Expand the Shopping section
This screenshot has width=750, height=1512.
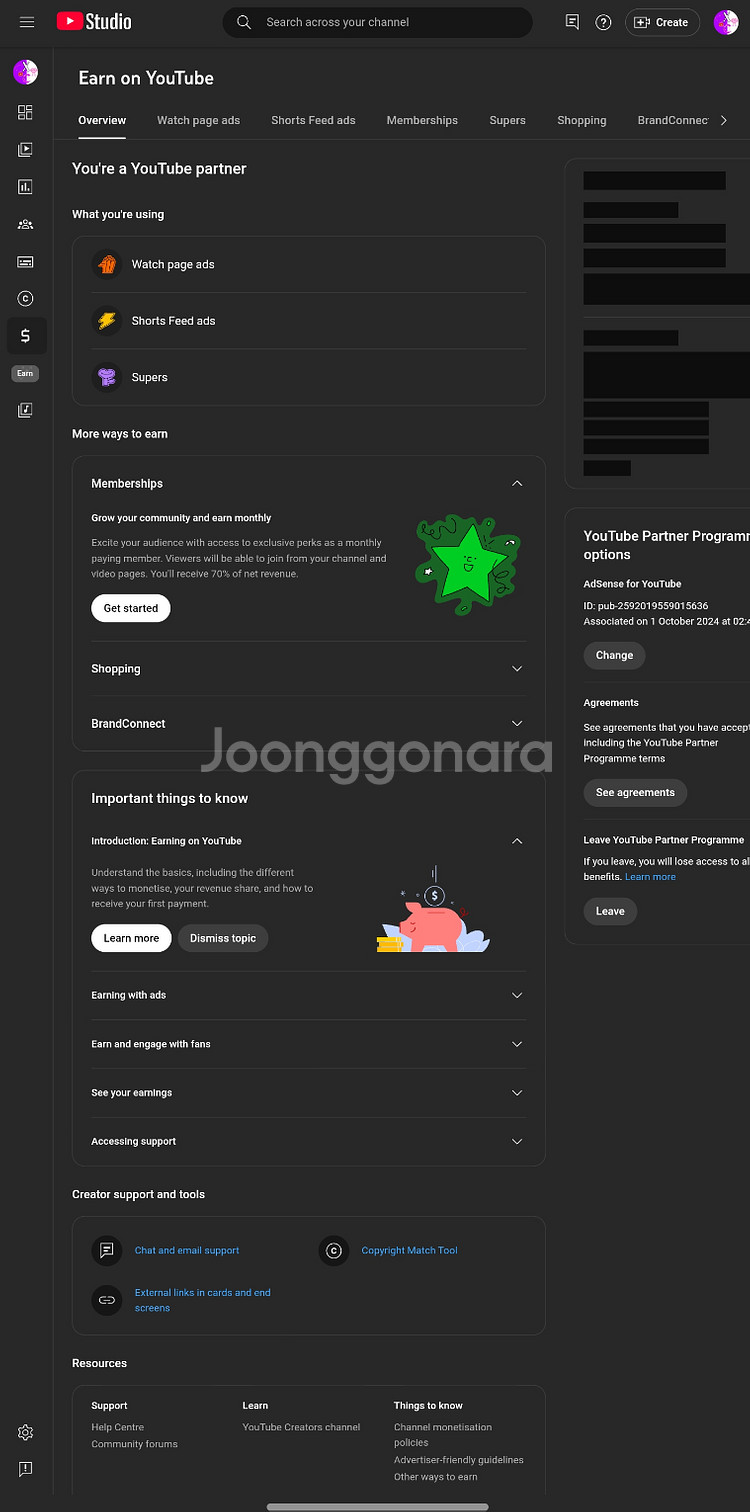[x=517, y=669]
